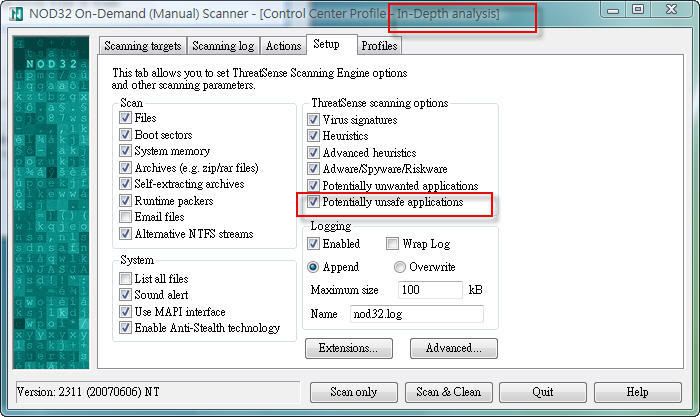Go to the Actions tab
The width and height of the screenshot is (700, 417).
pos(283,46)
